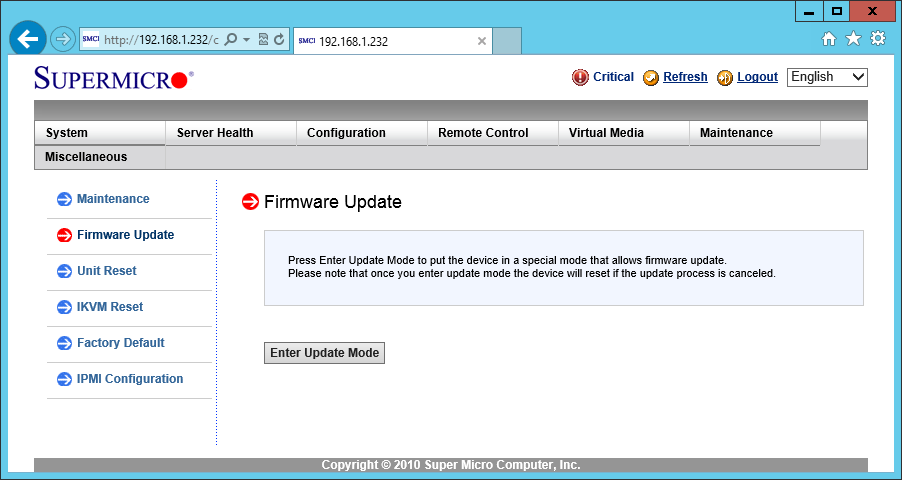The height and width of the screenshot is (480, 902).
Task: Go to browser home page icon
Action: pyautogui.click(x=829, y=39)
